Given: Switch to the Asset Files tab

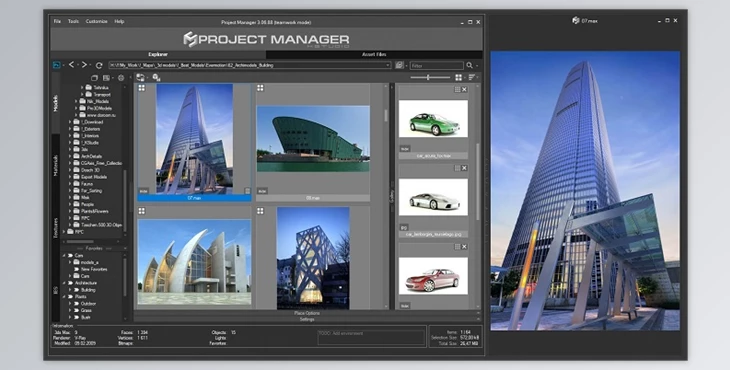Looking at the screenshot, I should point(374,54).
